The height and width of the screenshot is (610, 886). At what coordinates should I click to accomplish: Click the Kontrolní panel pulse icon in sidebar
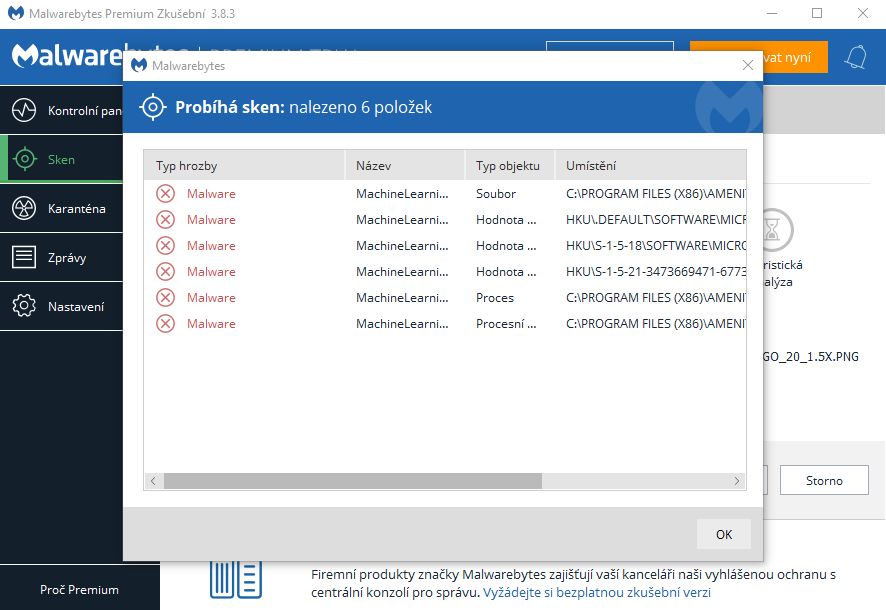point(24,110)
